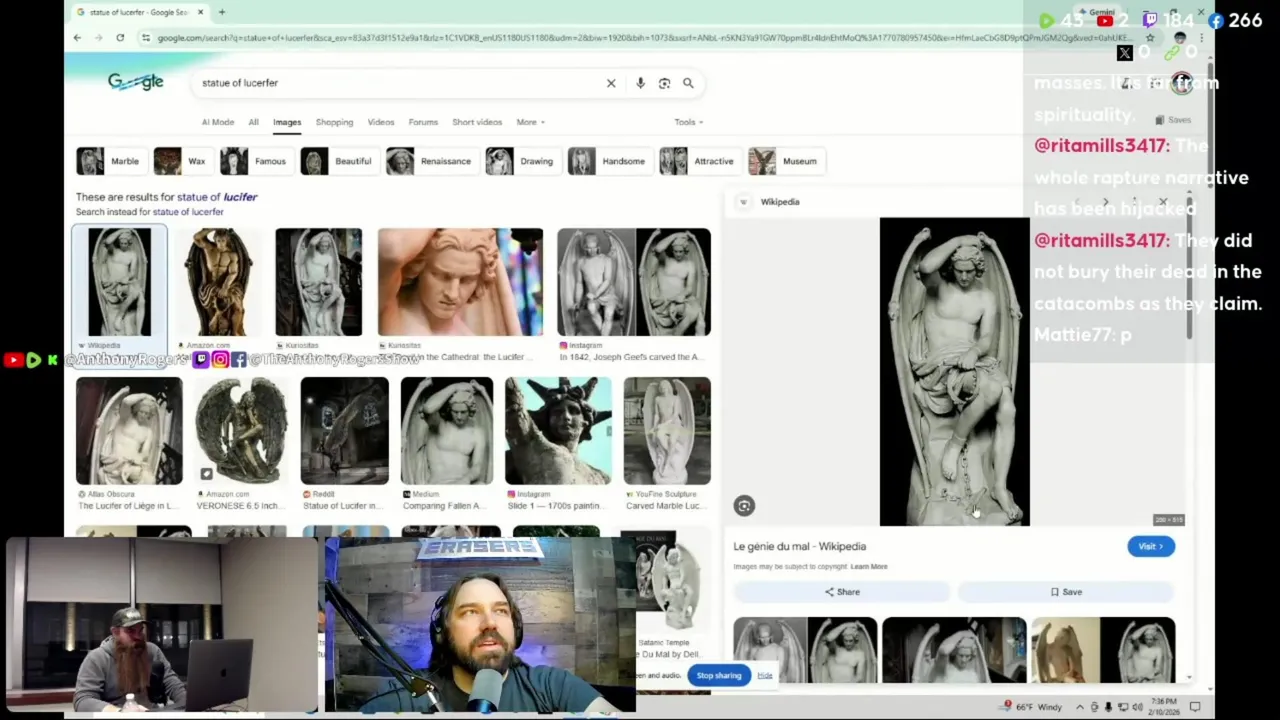
Task: Open a new browser tab
Action: [x=222, y=12]
